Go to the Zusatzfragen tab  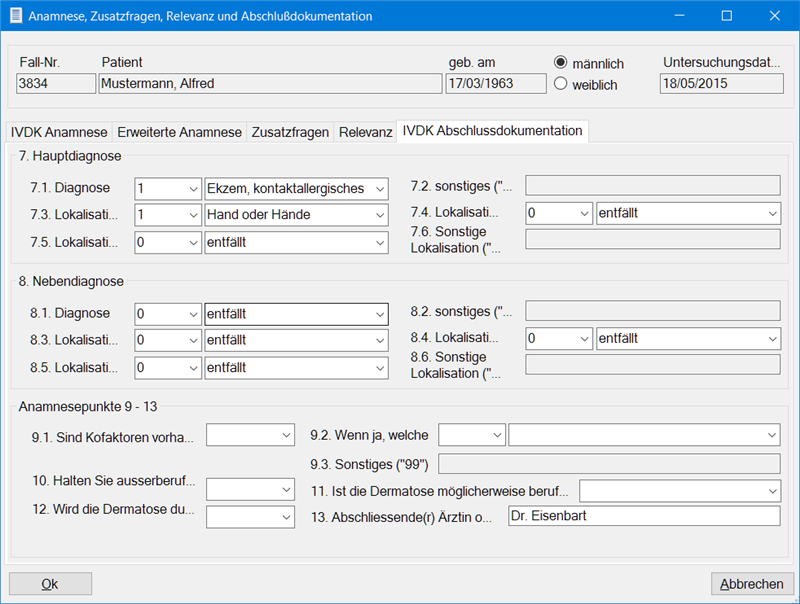[290, 132]
